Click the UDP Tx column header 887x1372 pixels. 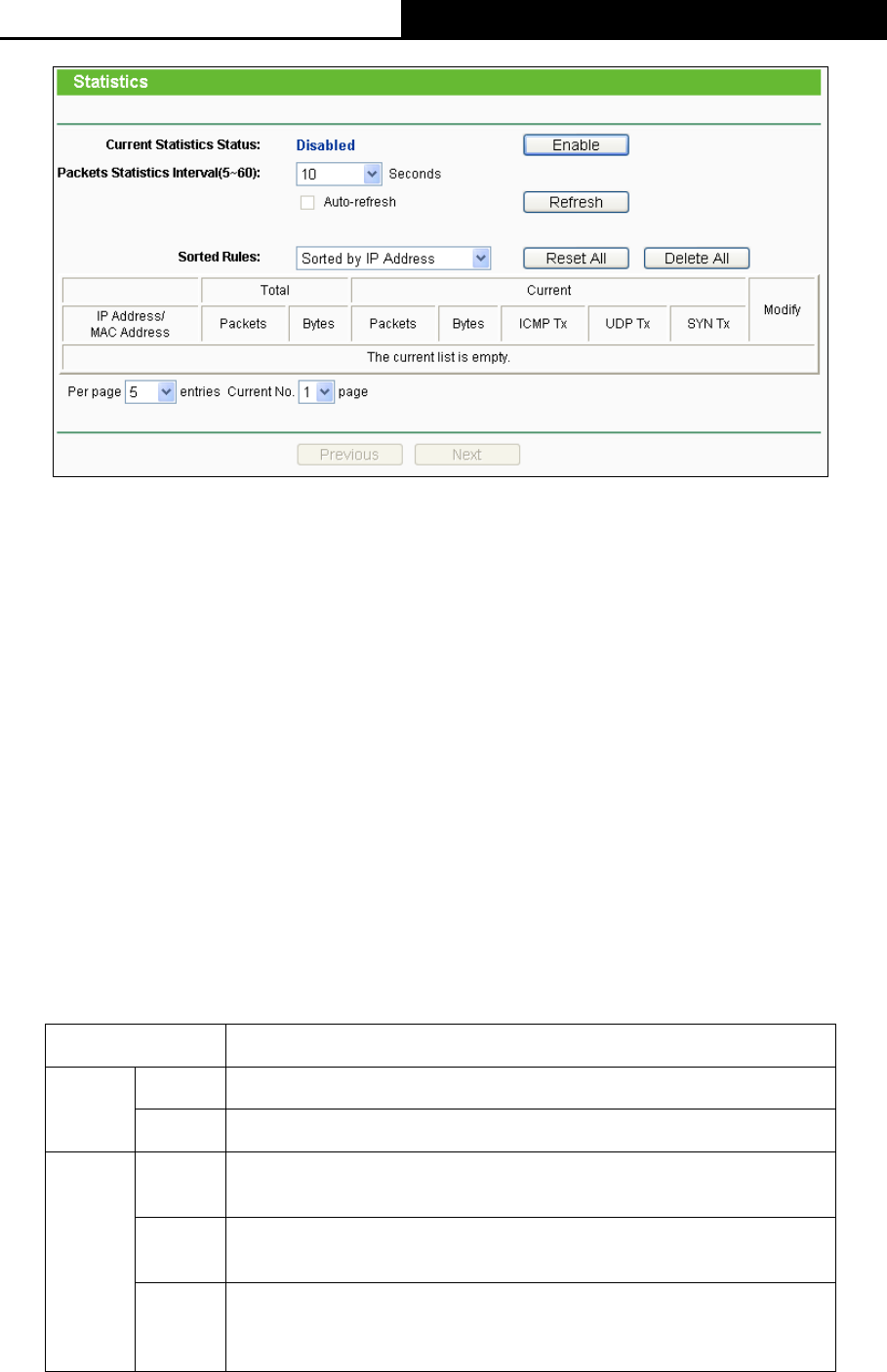[x=627, y=324]
